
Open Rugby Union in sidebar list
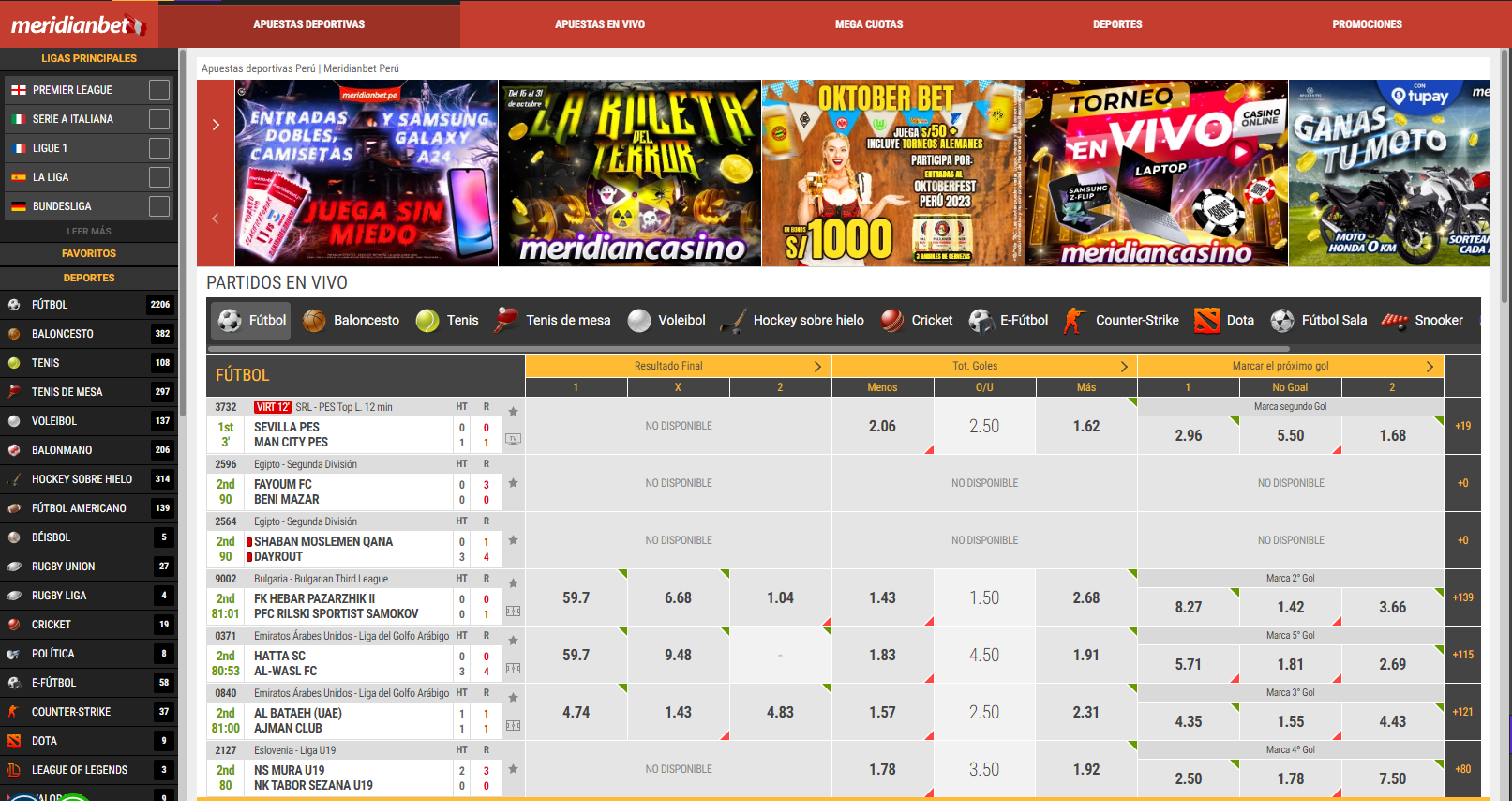(89, 567)
